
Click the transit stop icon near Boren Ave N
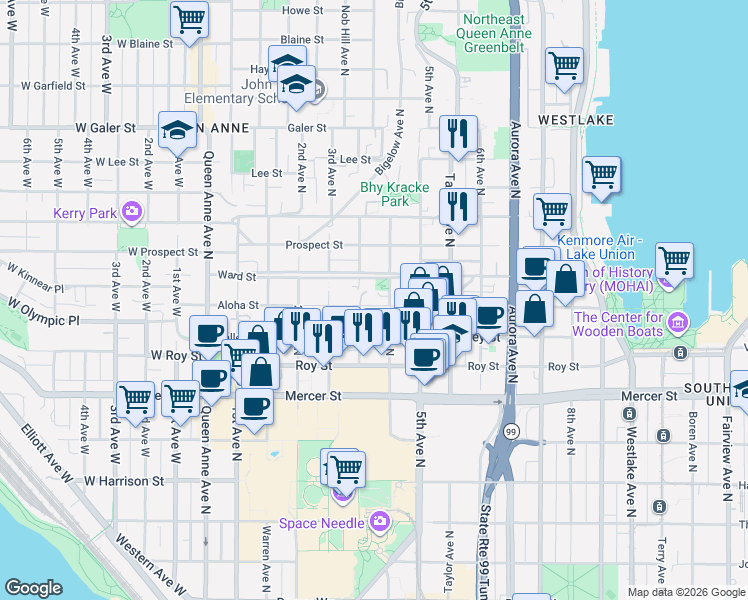[663, 435]
